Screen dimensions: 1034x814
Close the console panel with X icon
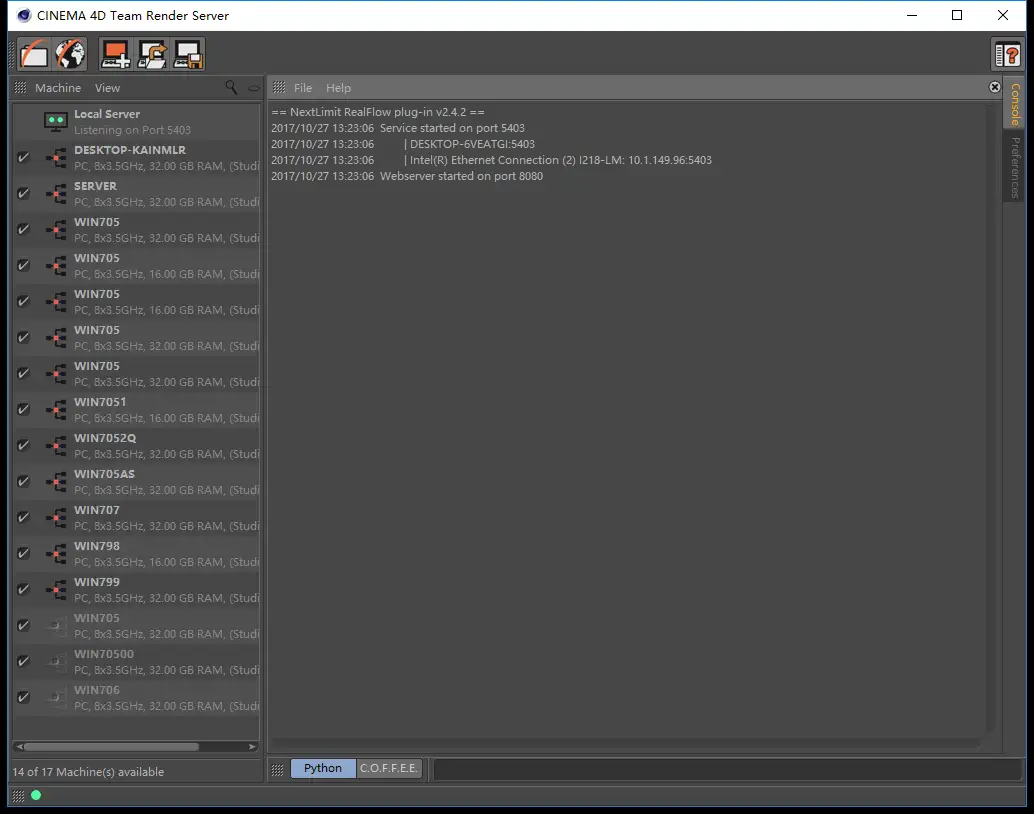(994, 87)
